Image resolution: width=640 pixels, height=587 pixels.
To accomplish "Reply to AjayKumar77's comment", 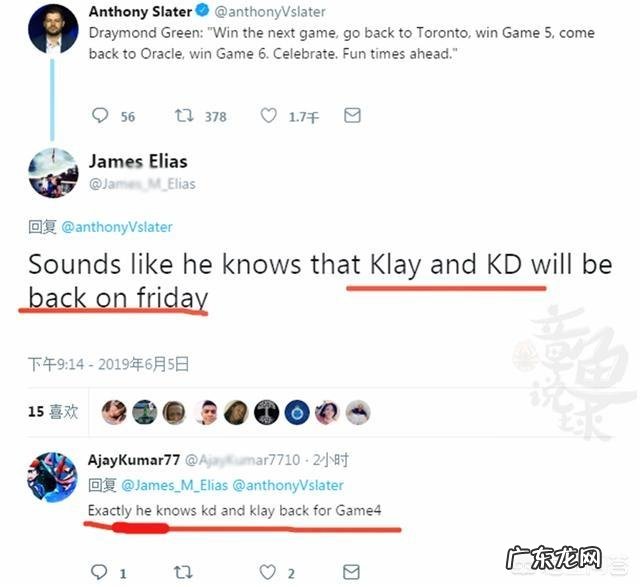I will tap(99, 572).
